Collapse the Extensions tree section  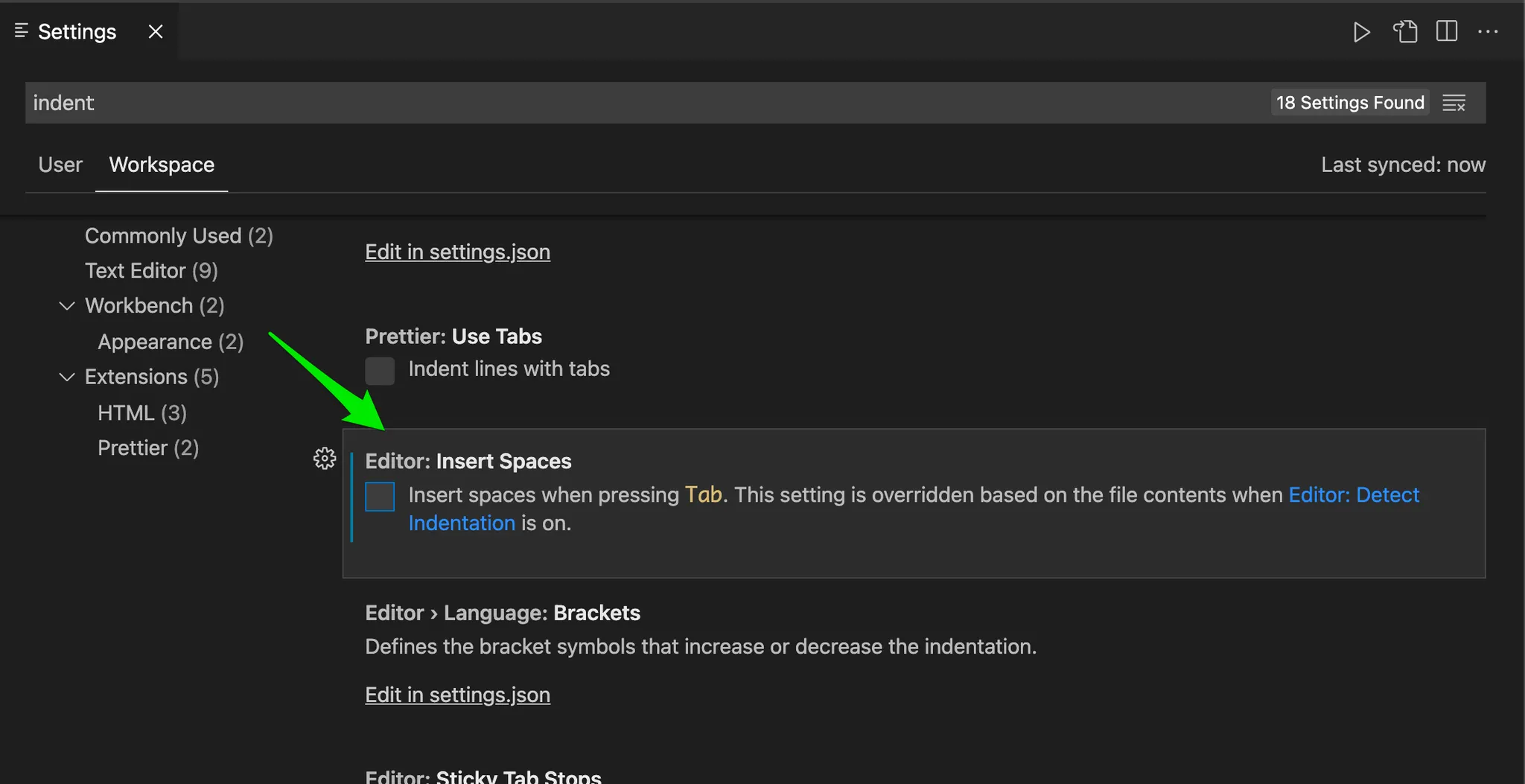(67, 377)
